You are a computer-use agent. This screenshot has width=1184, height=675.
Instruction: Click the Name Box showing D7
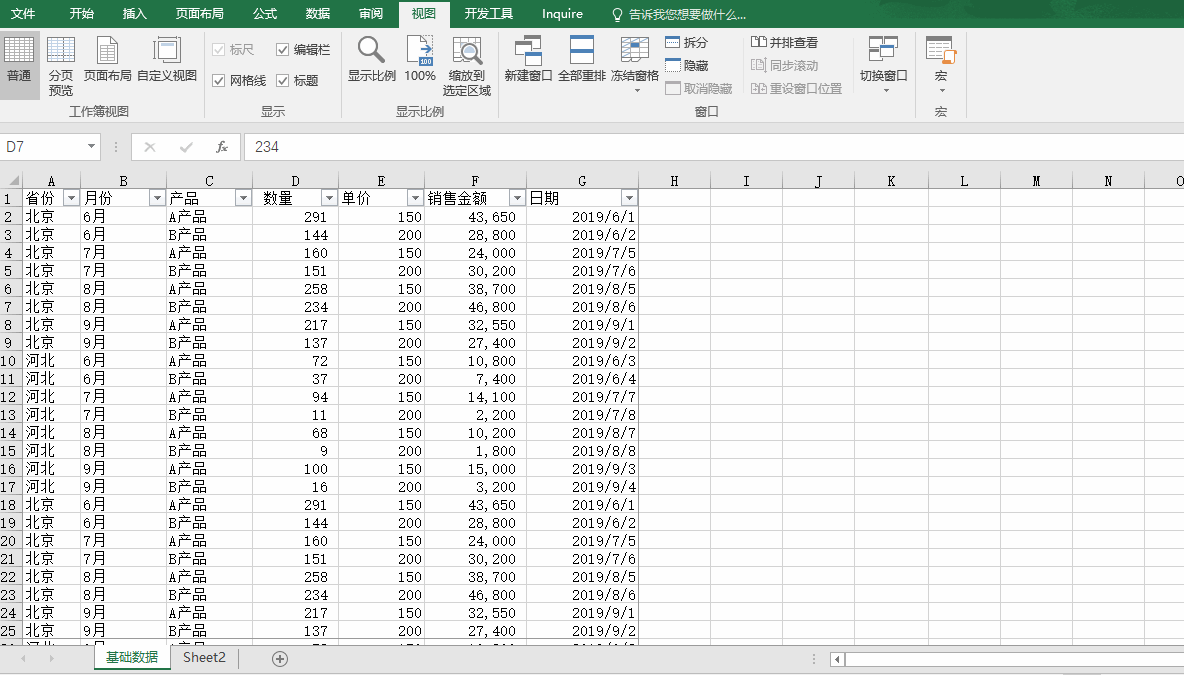tap(42, 147)
